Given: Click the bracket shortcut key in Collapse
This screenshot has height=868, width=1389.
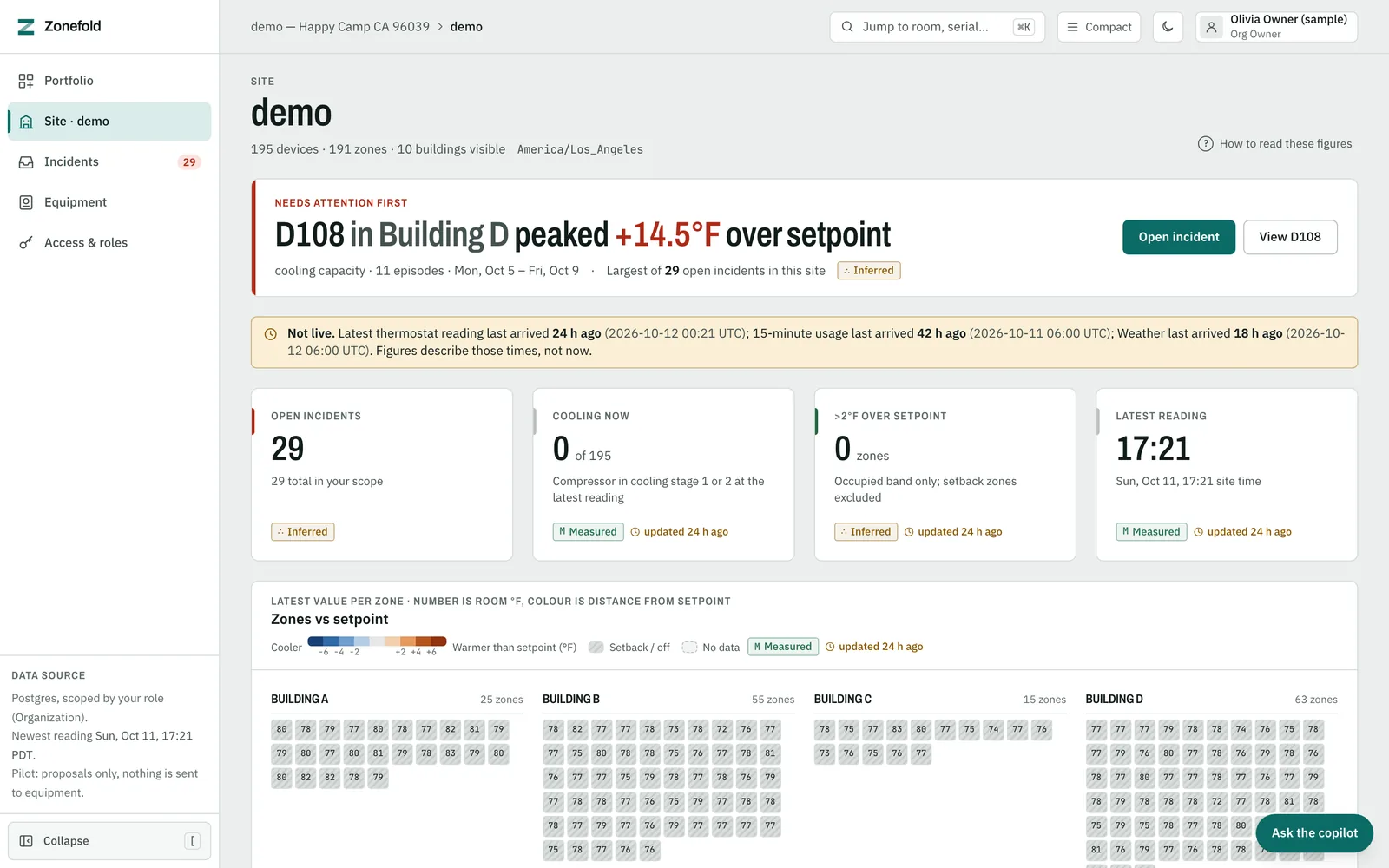Looking at the screenshot, I should pyautogui.click(x=193, y=841).
